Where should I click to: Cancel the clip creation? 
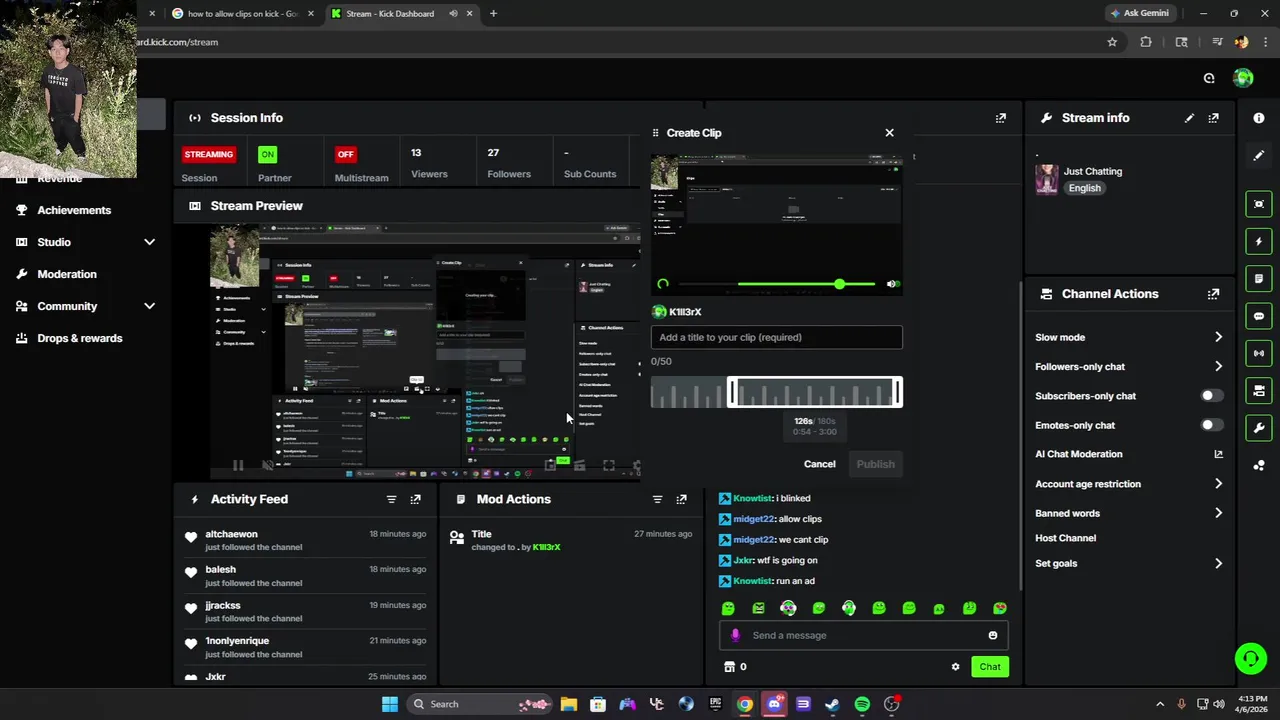(x=819, y=464)
